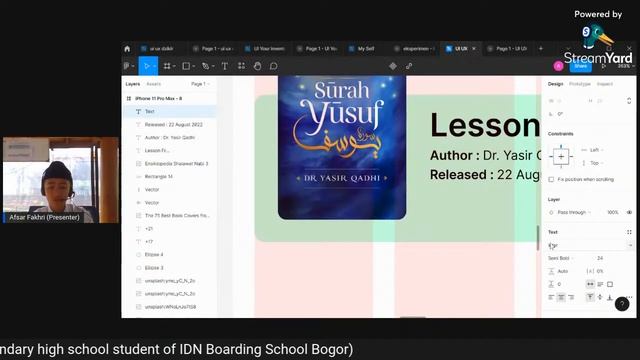Select the Frame tool
The height and width of the screenshot is (360, 640).
167,66
